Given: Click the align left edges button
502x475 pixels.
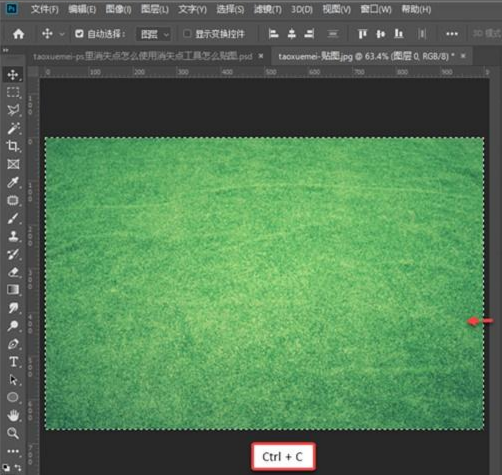Looking at the screenshot, I should 273,34.
